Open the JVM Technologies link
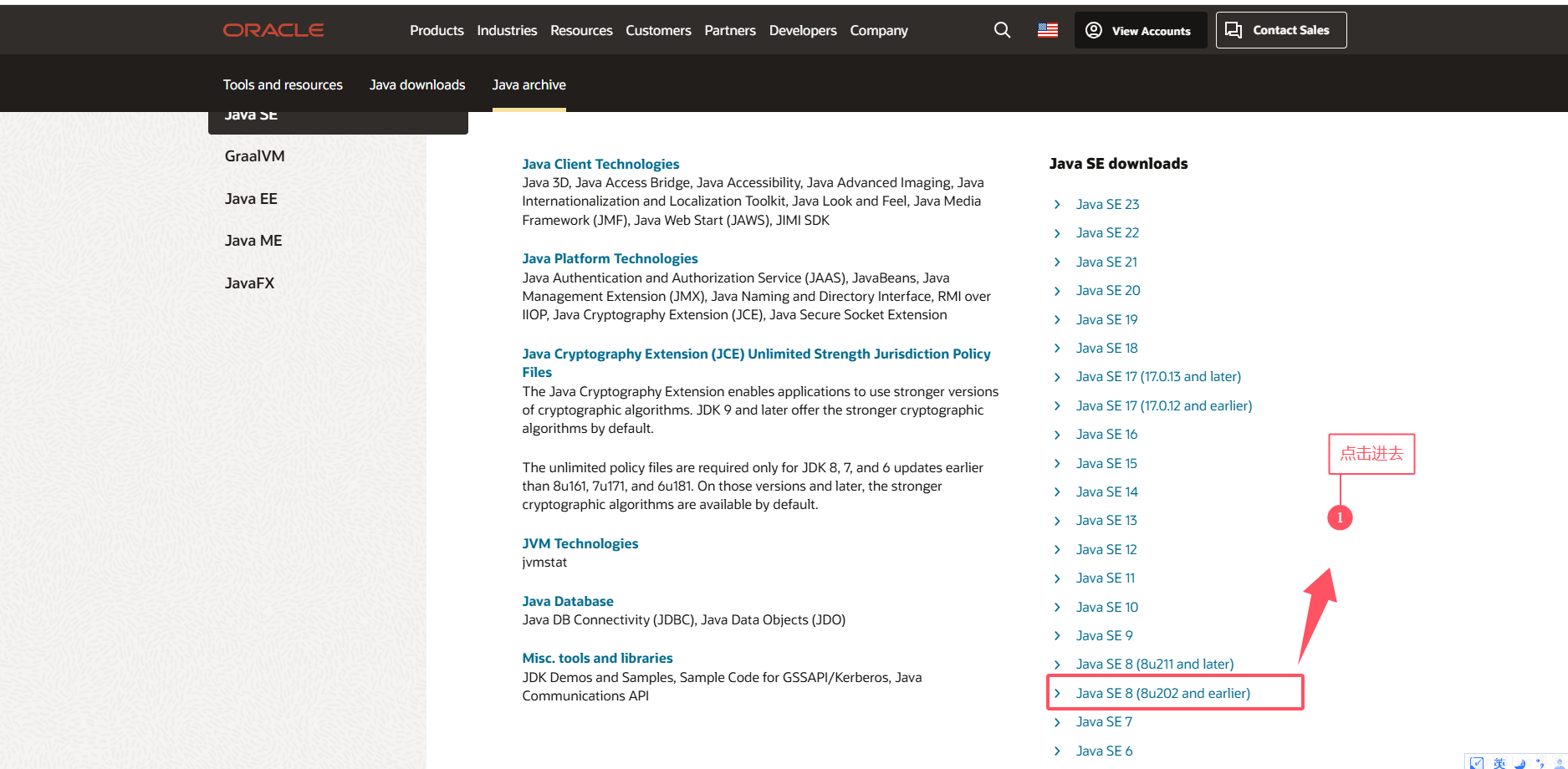 pyautogui.click(x=580, y=543)
